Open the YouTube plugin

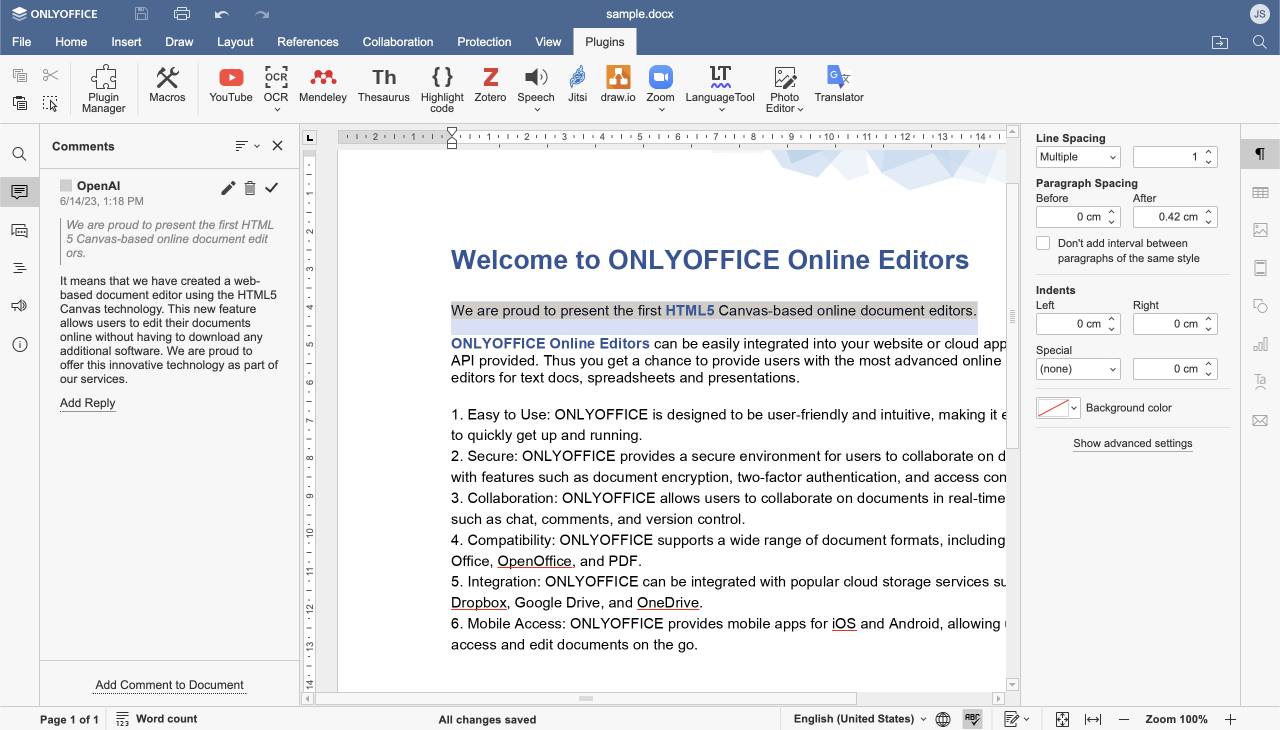click(x=231, y=85)
